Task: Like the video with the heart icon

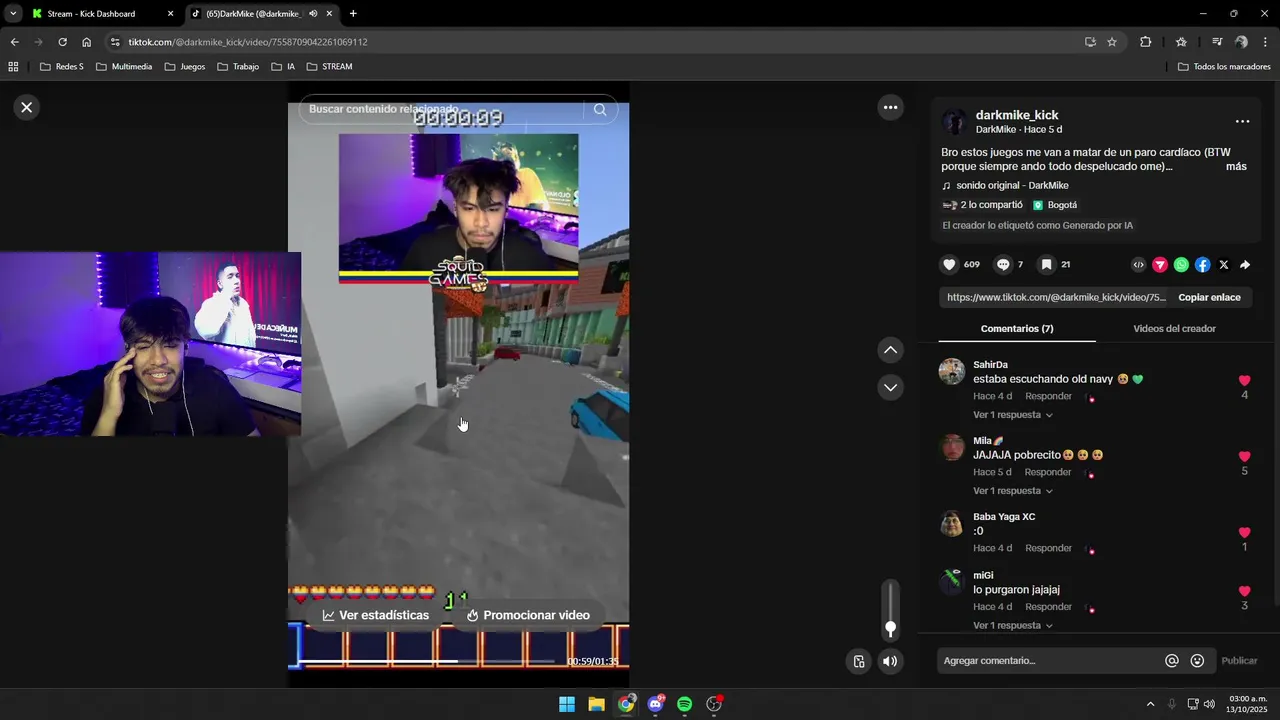Action: click(949, 265)
